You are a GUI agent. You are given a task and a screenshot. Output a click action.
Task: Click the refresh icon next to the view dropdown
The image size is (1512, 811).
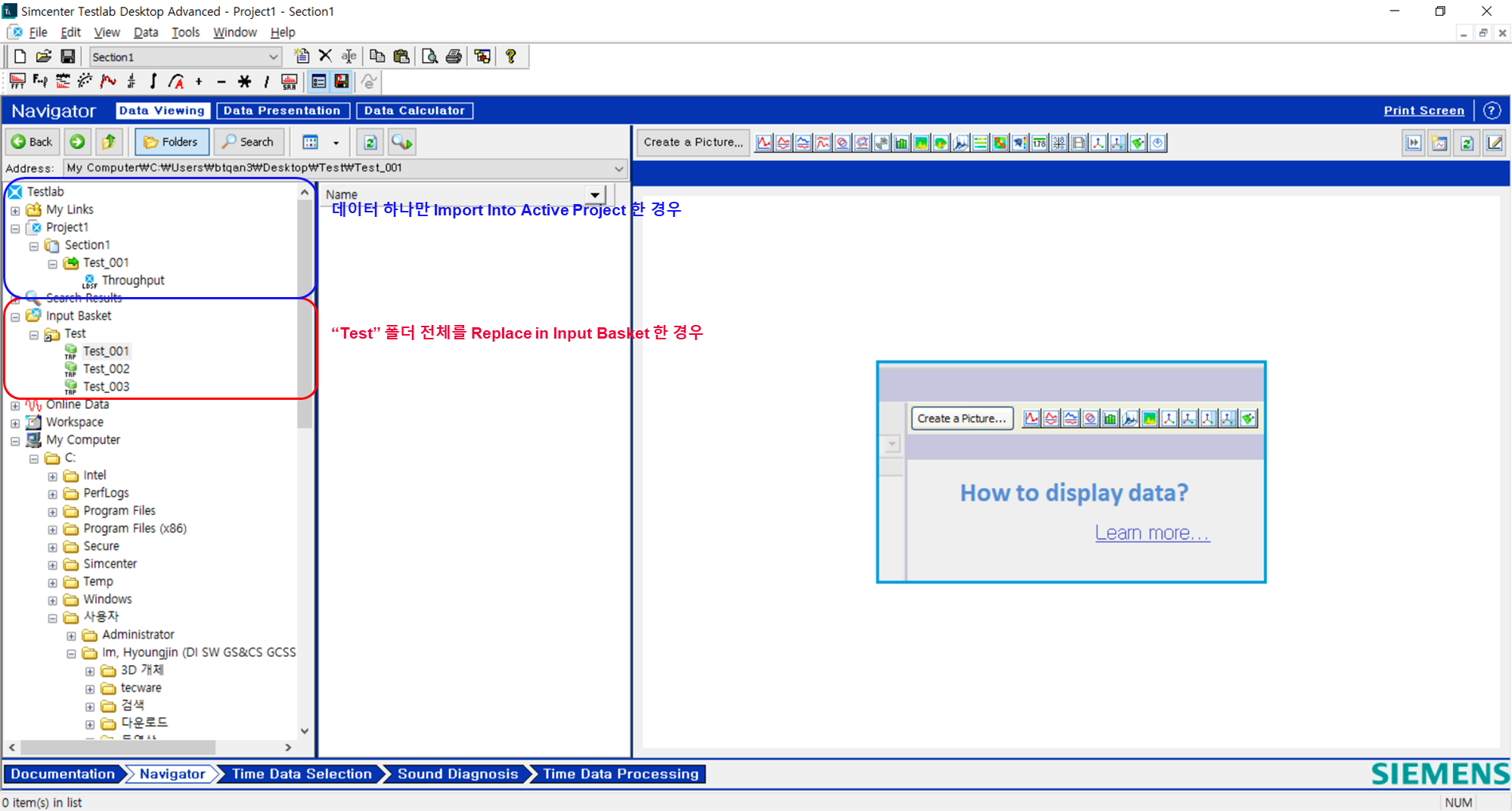370,142
